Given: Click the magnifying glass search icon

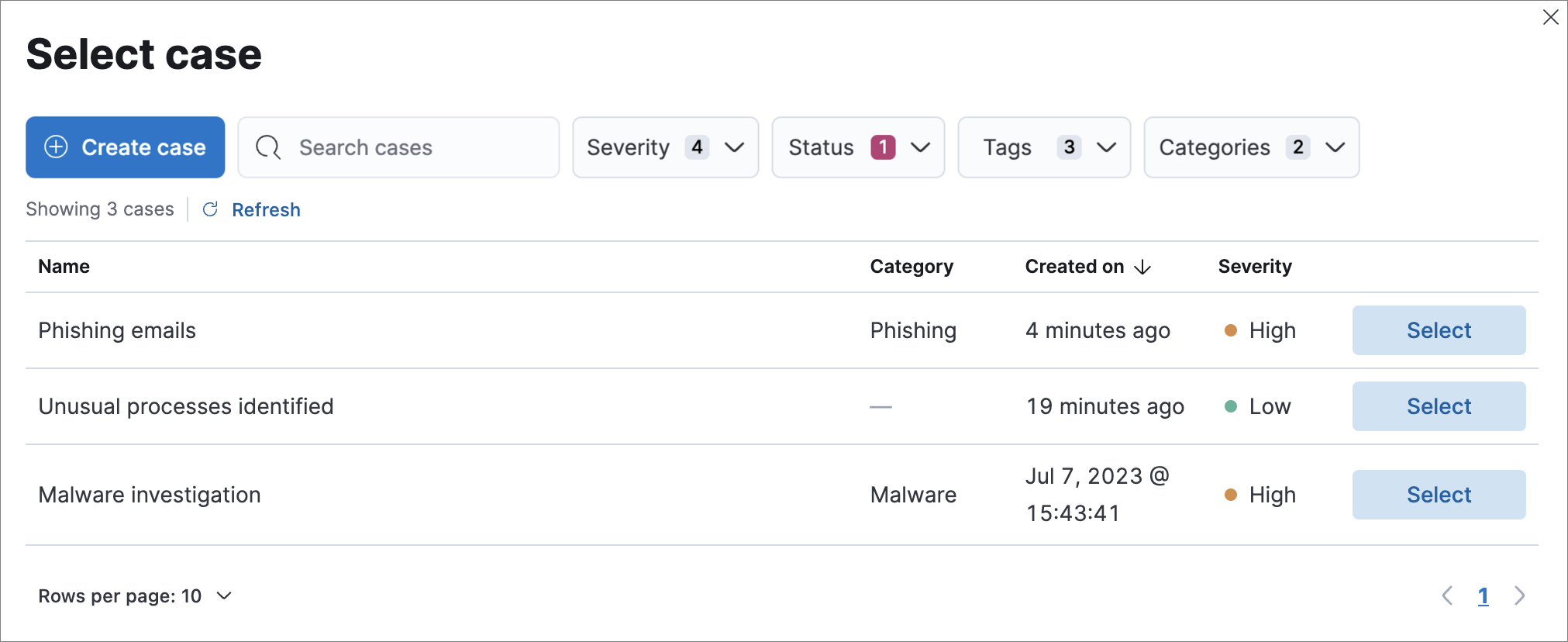Looking at the screenshot, I should point(268,147).
